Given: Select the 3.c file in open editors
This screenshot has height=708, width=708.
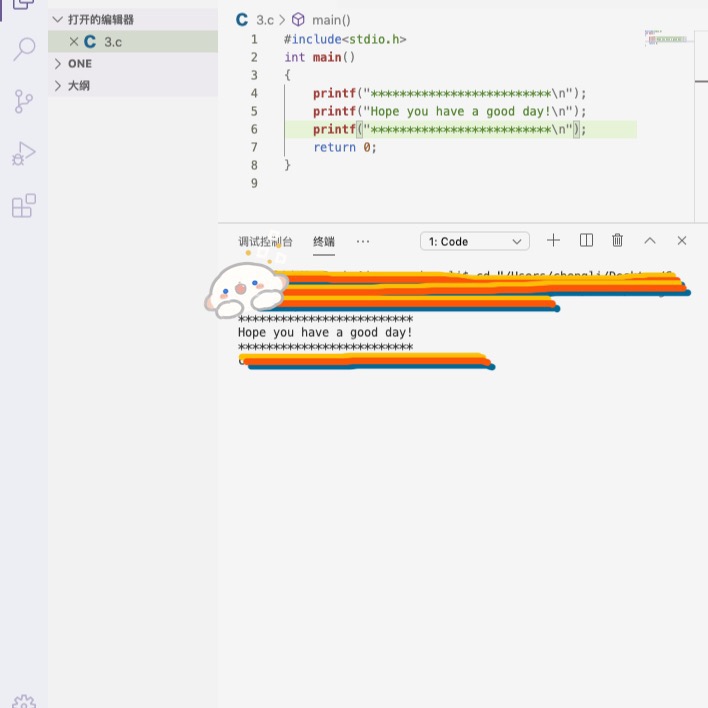Looking at the screenshot, I should tap(133, 42).
